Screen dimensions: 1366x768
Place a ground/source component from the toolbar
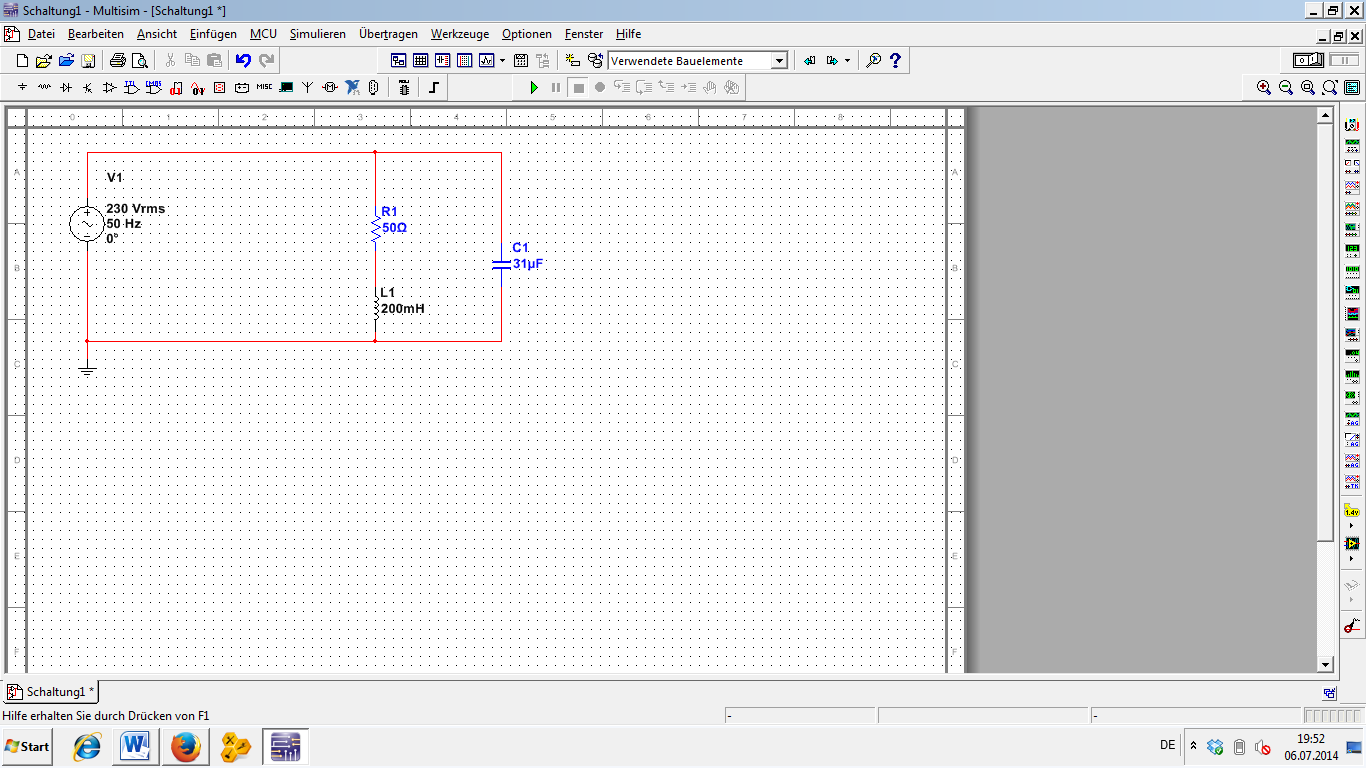click(22, 88)
